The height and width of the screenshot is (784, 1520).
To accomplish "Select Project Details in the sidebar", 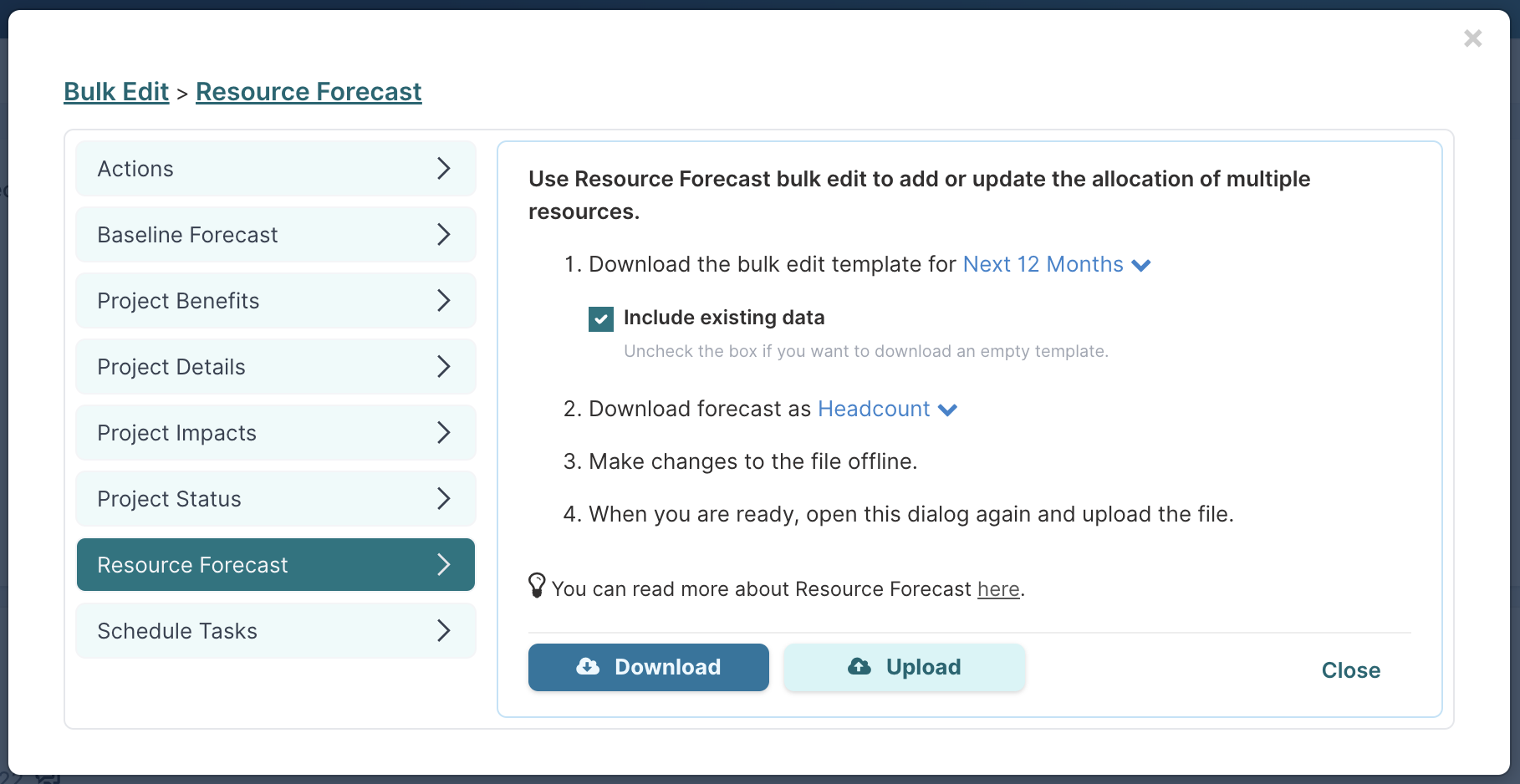I will tap(276, 366).
